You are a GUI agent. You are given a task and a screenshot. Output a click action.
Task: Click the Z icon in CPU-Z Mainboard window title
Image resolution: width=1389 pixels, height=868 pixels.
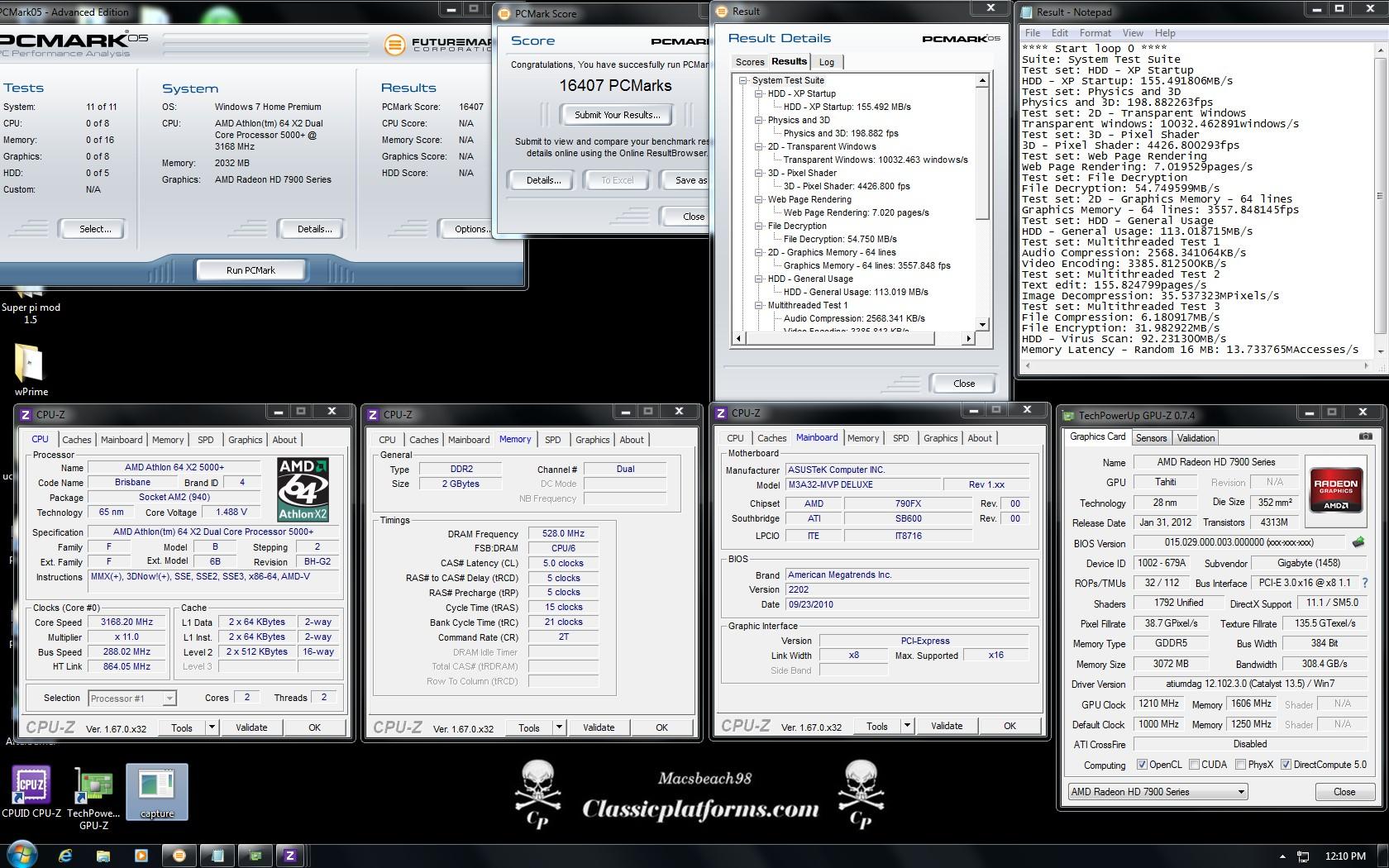(x=721, y=413)
